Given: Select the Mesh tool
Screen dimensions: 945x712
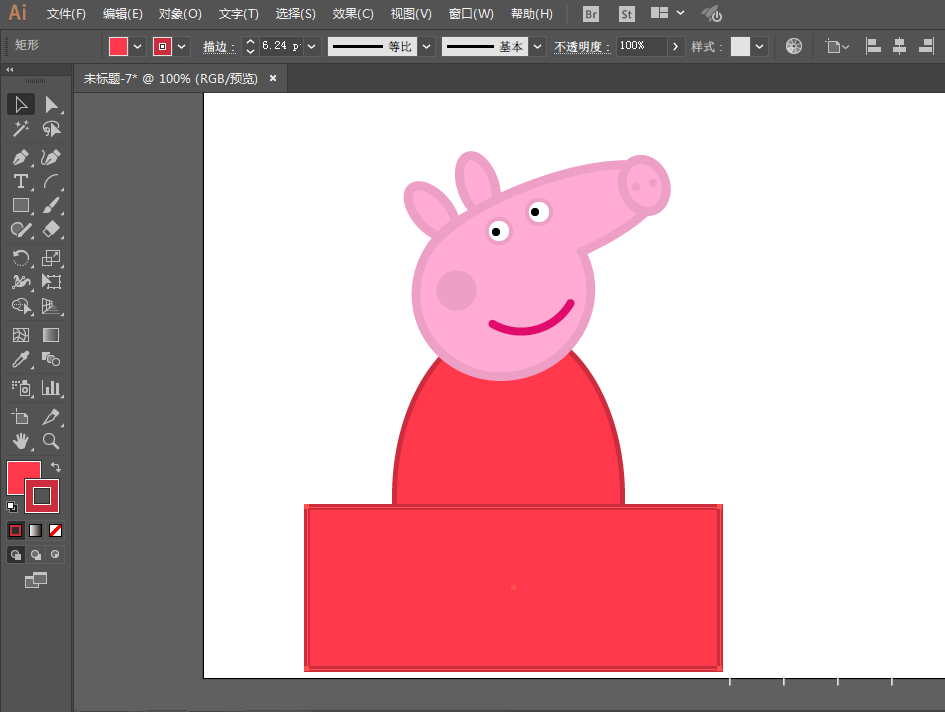Looking at the screenshot, I should point(20,335).
